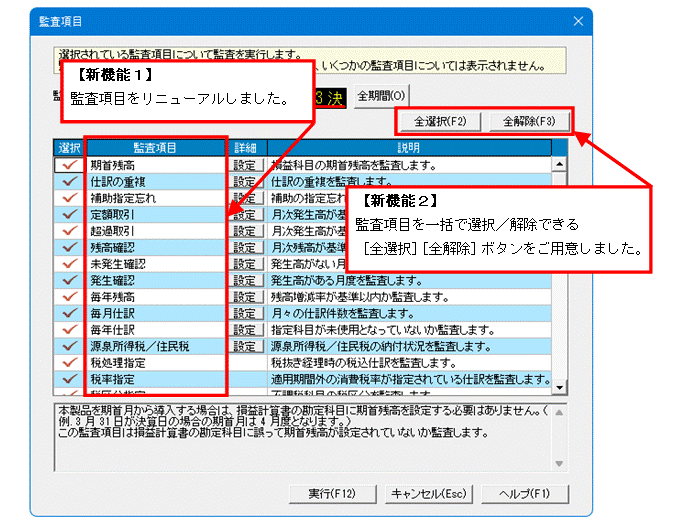The height and width of the screenshot is (526, 682).
Task: Click the 選択 column header
Action: tap(70, 148)
